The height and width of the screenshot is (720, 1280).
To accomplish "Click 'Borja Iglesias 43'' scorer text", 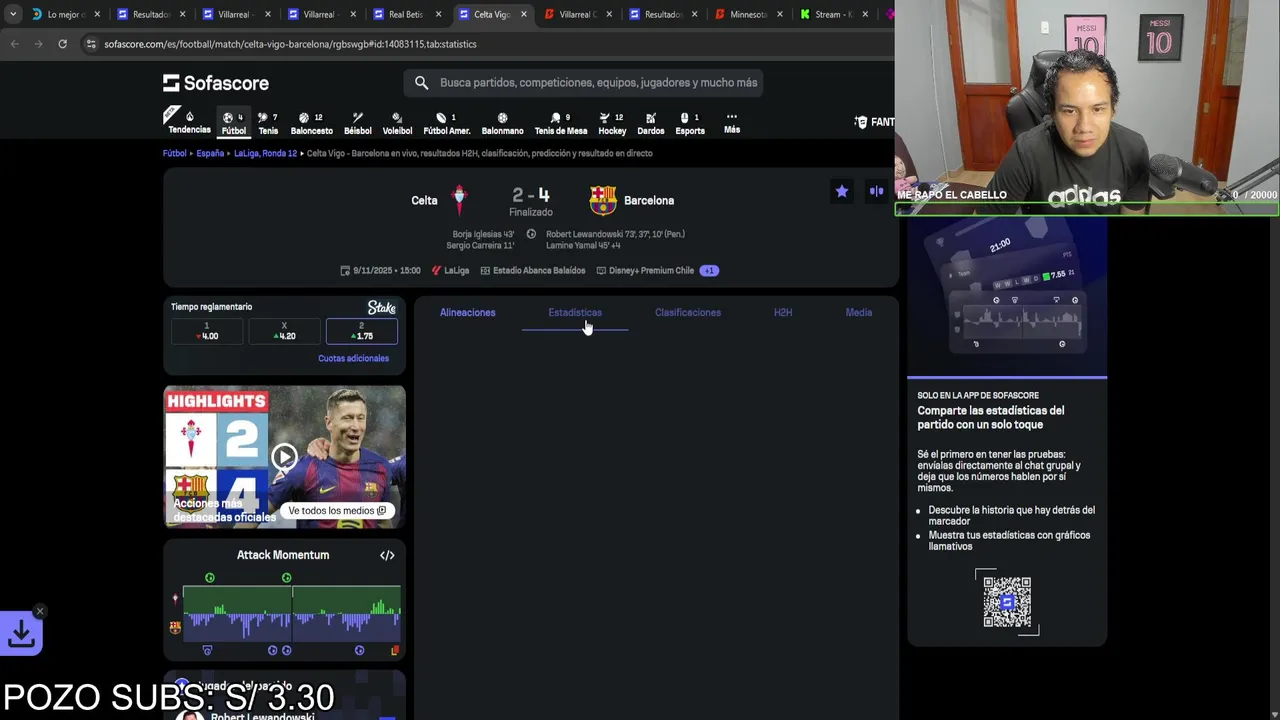I will 483,234.
